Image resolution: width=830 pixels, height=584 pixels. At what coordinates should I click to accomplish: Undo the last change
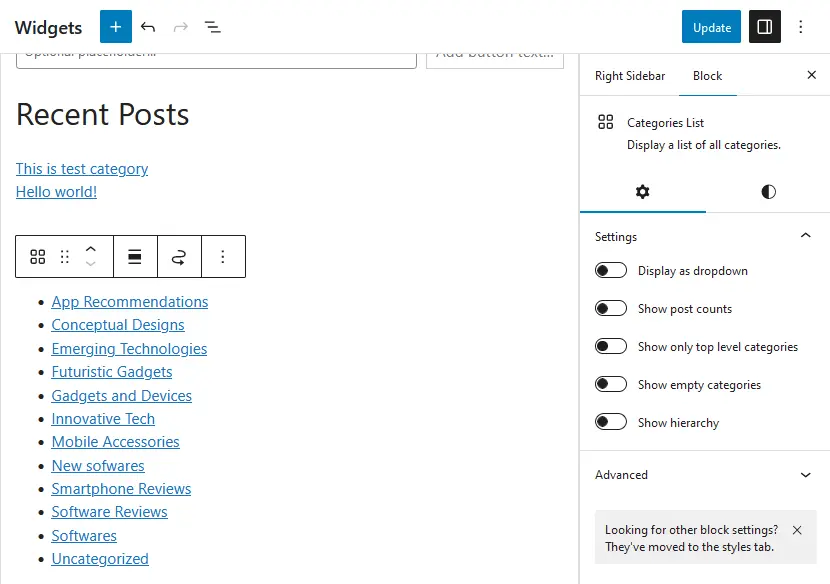[148, 27]
